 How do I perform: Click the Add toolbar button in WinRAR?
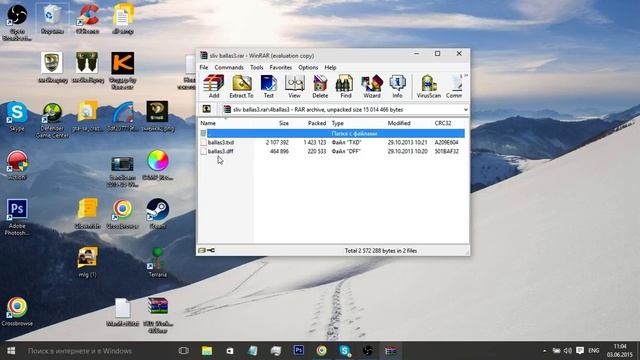(214, 87)
